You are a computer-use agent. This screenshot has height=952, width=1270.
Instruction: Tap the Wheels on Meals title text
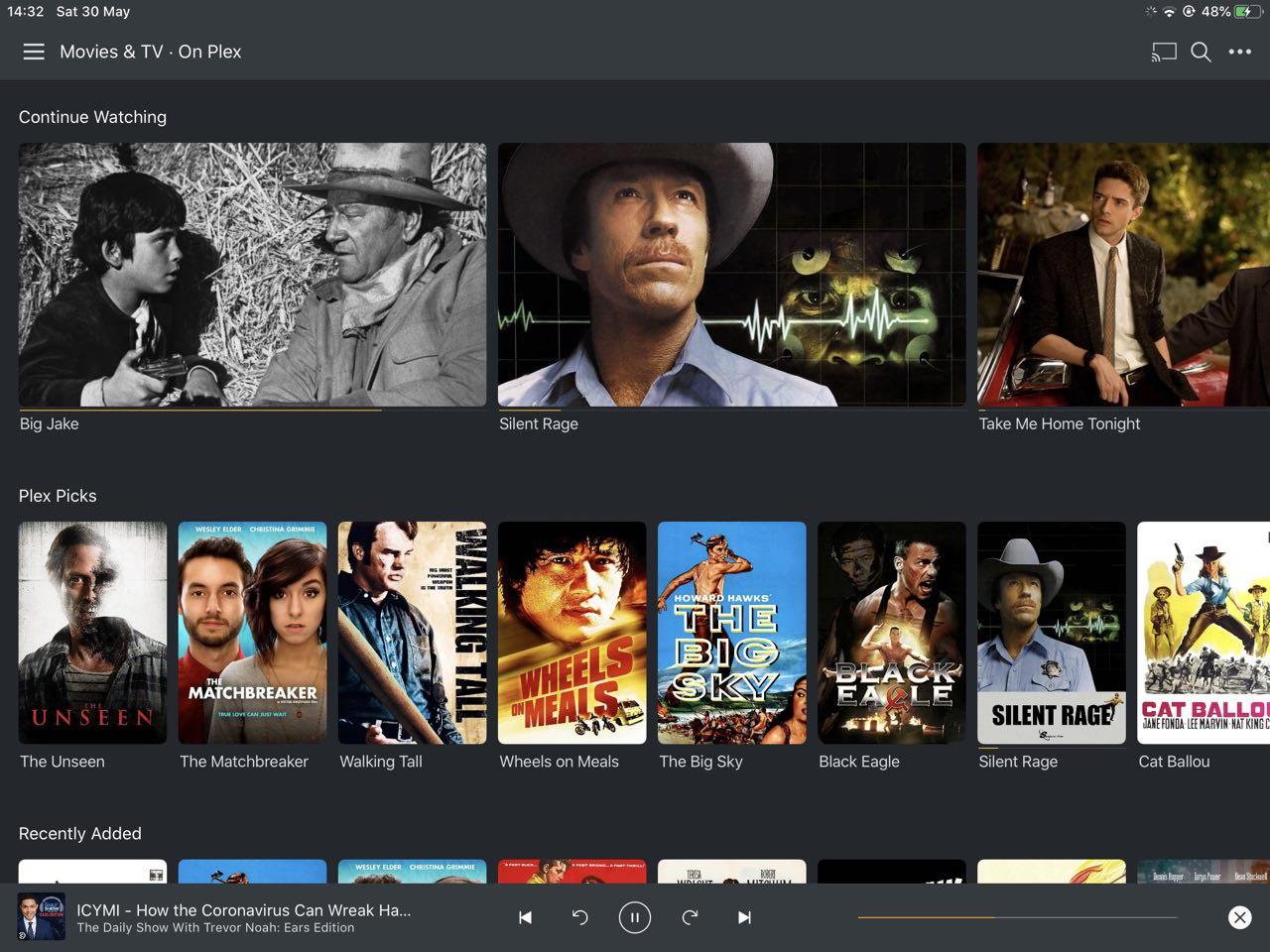tap(559, 762)
